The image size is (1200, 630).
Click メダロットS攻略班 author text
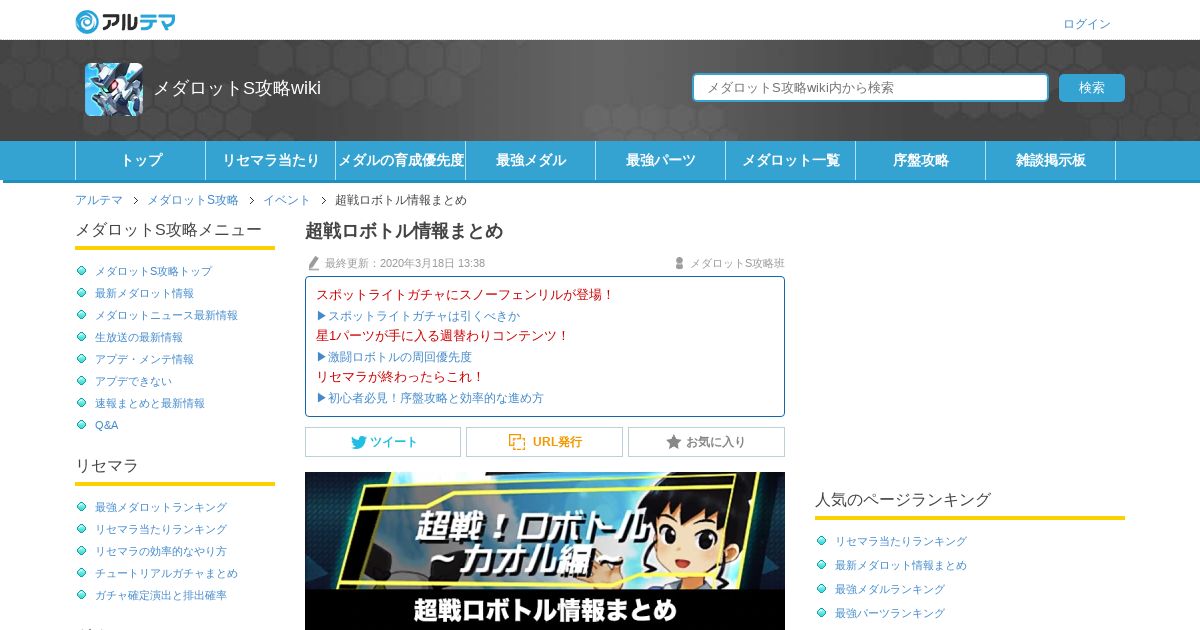[737, 263]
